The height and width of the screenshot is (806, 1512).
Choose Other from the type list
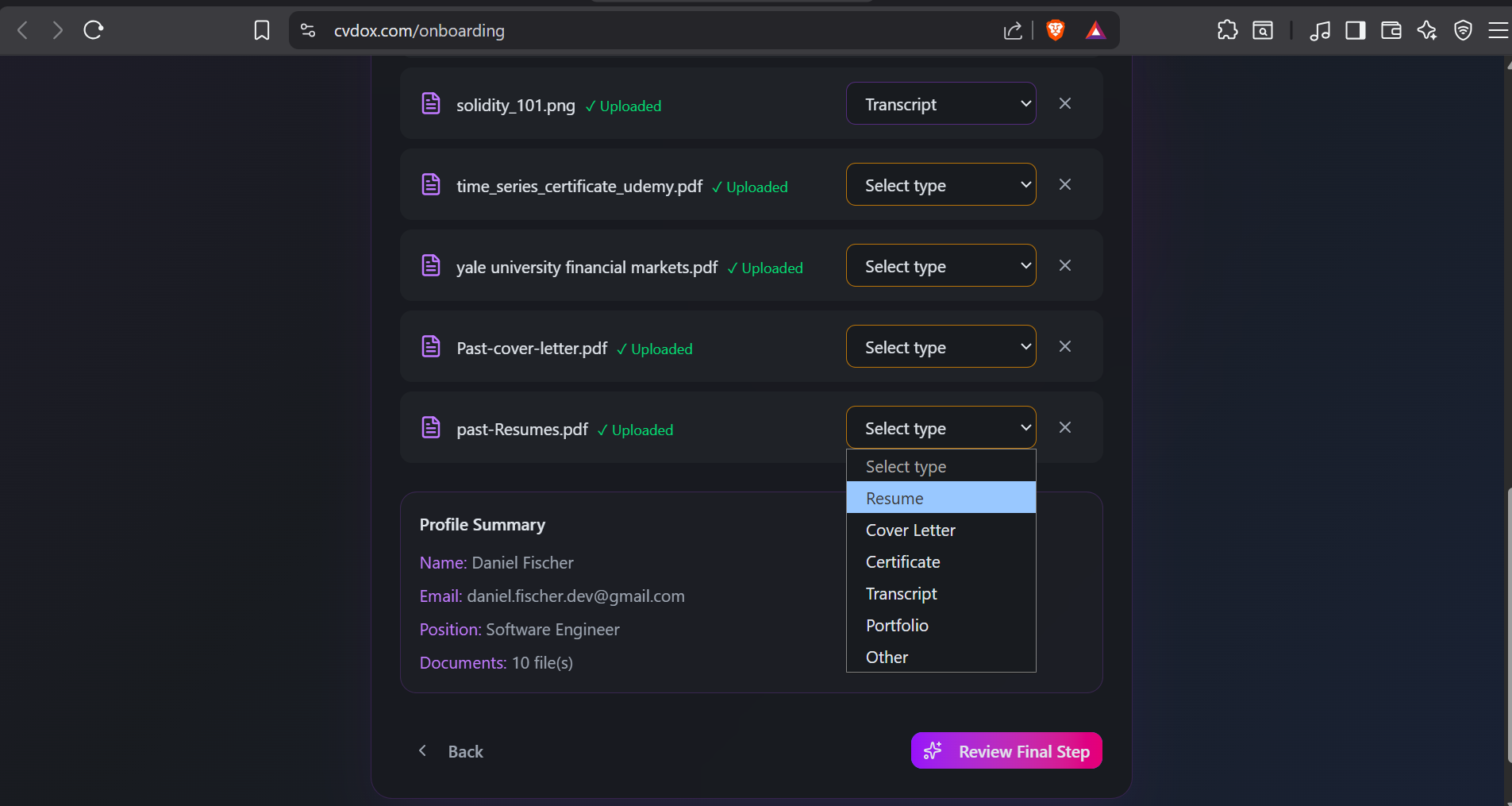(x=941, y=657)
